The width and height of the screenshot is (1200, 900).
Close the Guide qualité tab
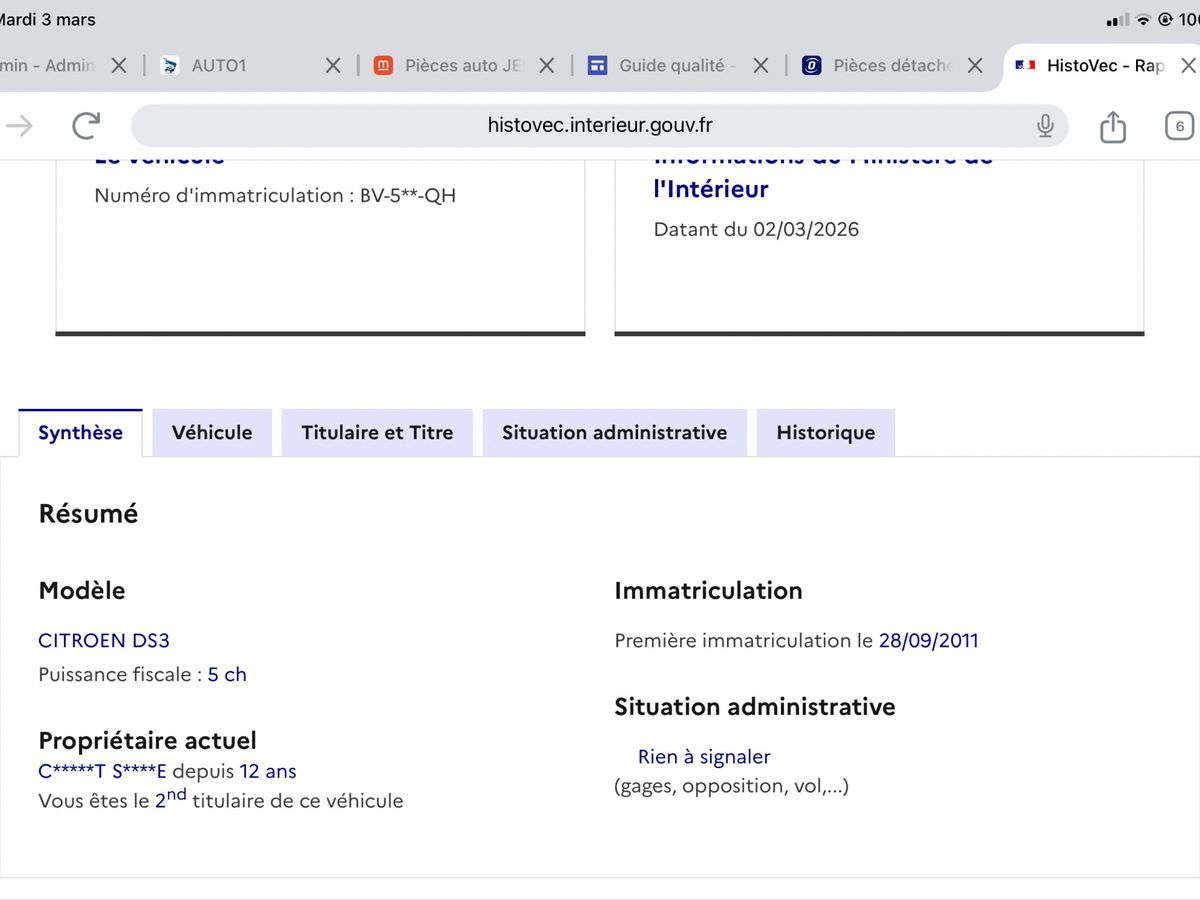760,66
